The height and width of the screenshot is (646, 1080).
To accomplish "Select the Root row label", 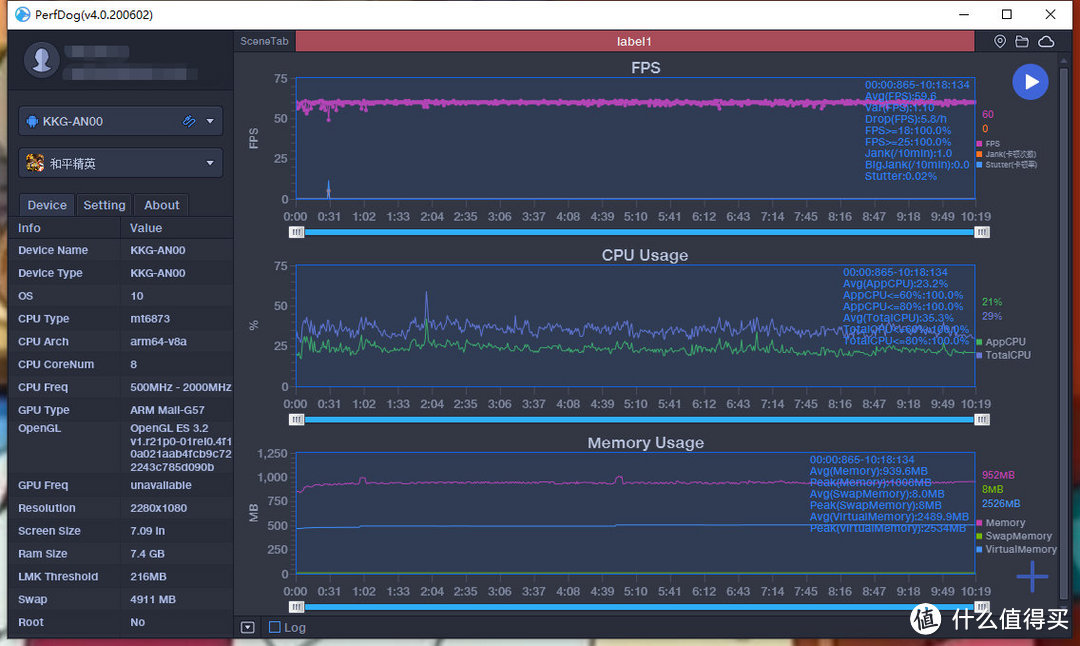I will [31, 622].
